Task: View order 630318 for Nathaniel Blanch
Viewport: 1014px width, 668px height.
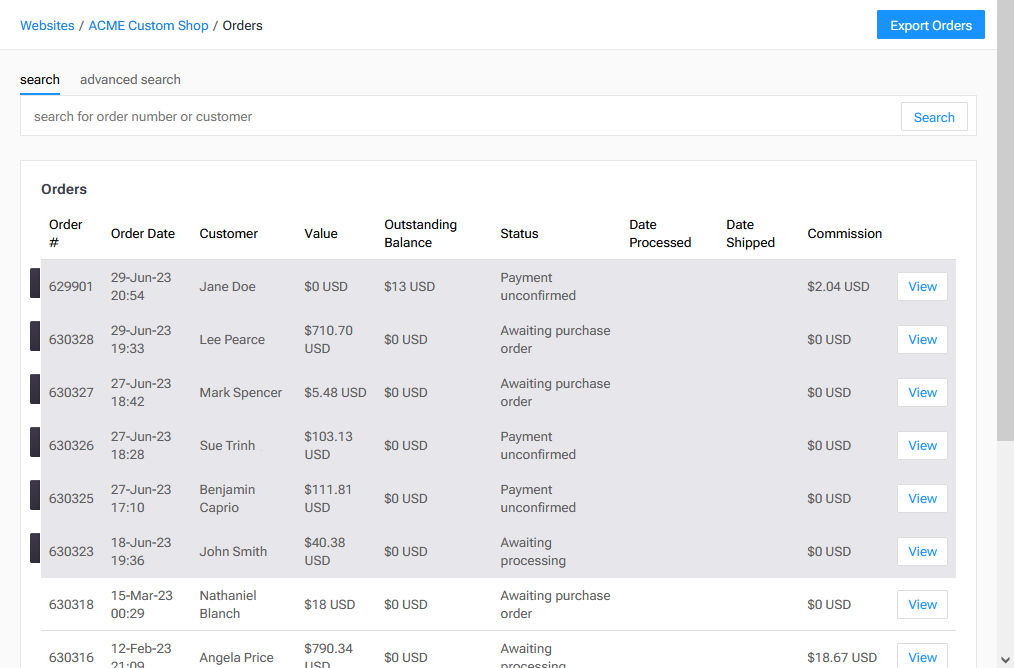Action: point(921,604)
